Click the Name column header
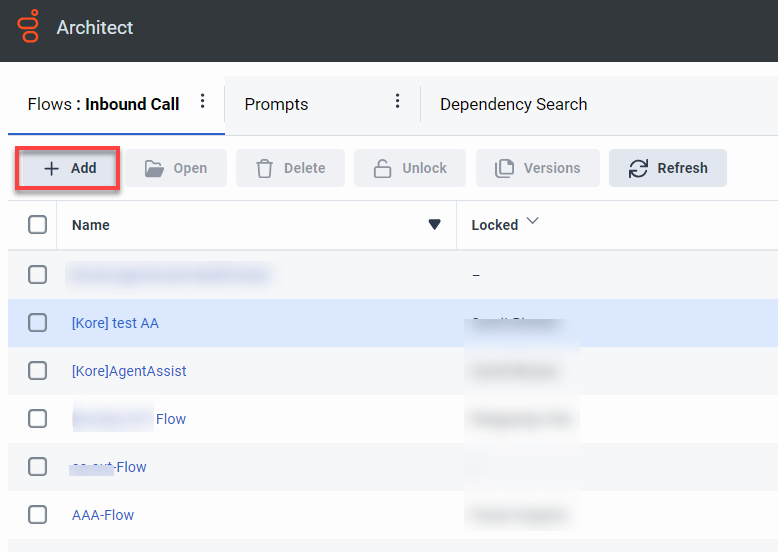 [x=91, y=225]
